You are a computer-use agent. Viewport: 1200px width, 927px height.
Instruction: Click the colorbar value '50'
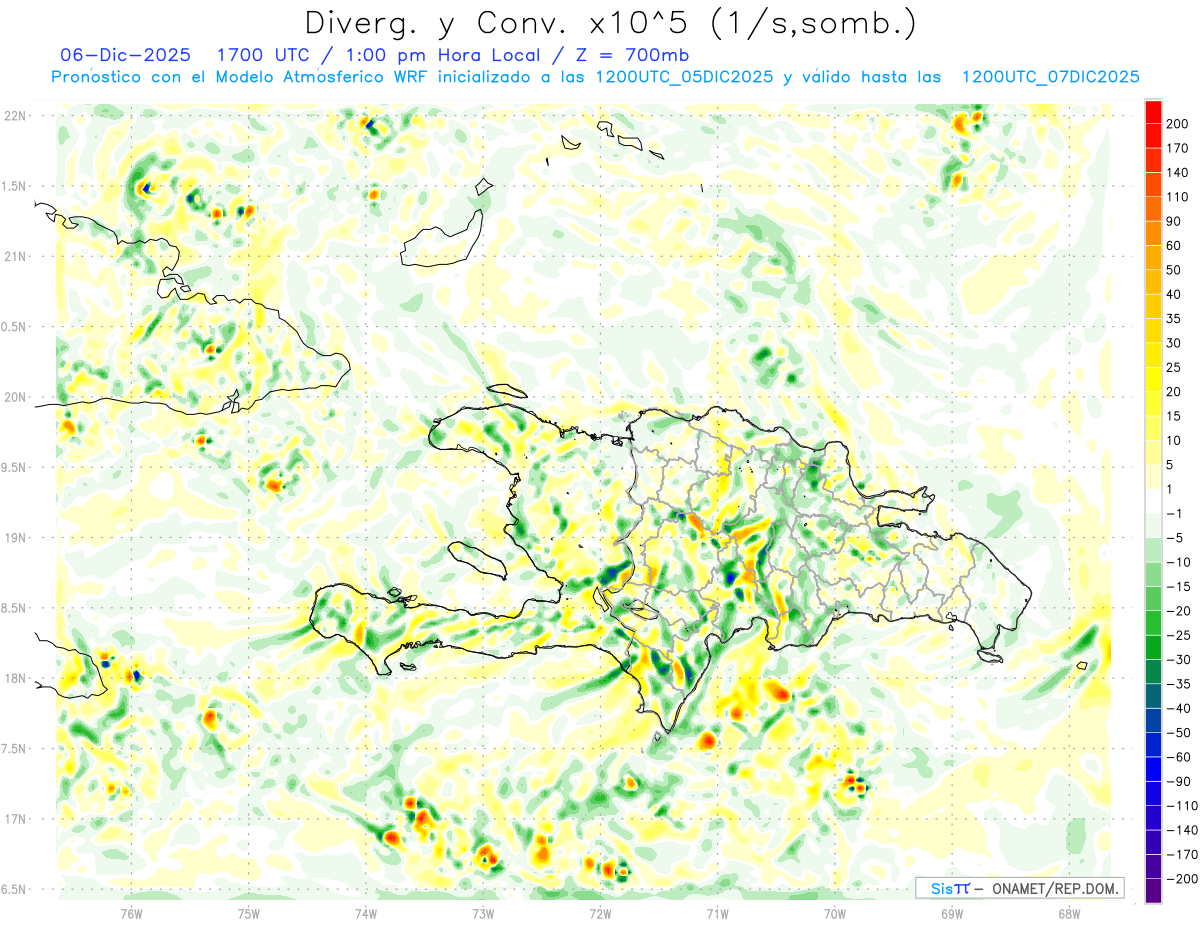1175,270
